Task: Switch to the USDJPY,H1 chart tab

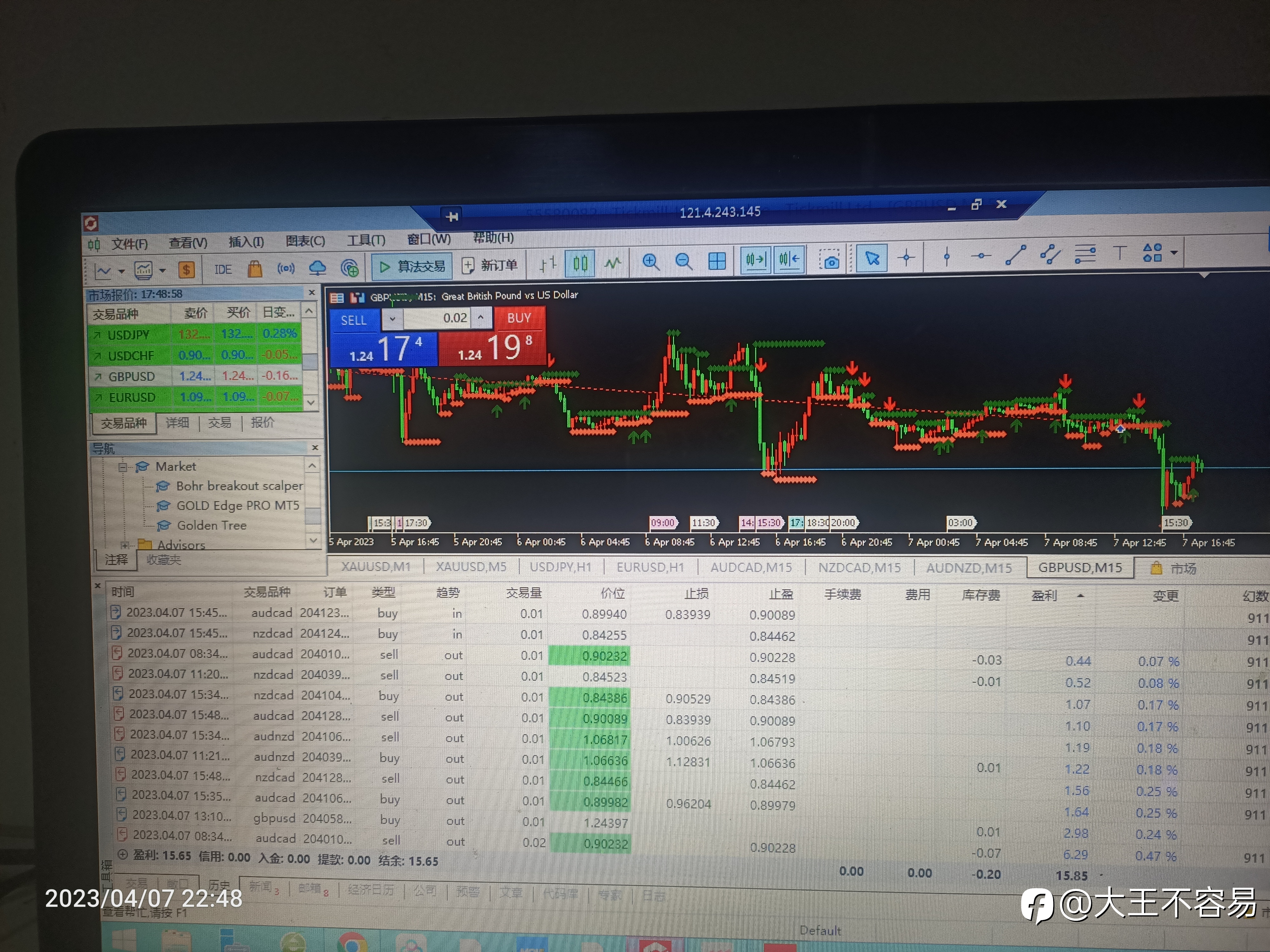Action: pyautogui.click(x=560, y=567)
